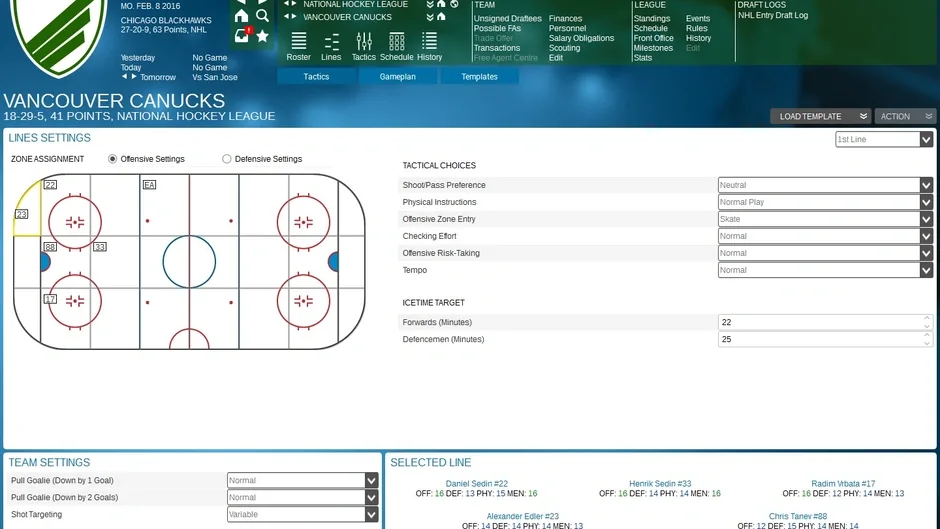
Task: Open Standings menu item
Action: pyautogui.click(x=652, y=19)
